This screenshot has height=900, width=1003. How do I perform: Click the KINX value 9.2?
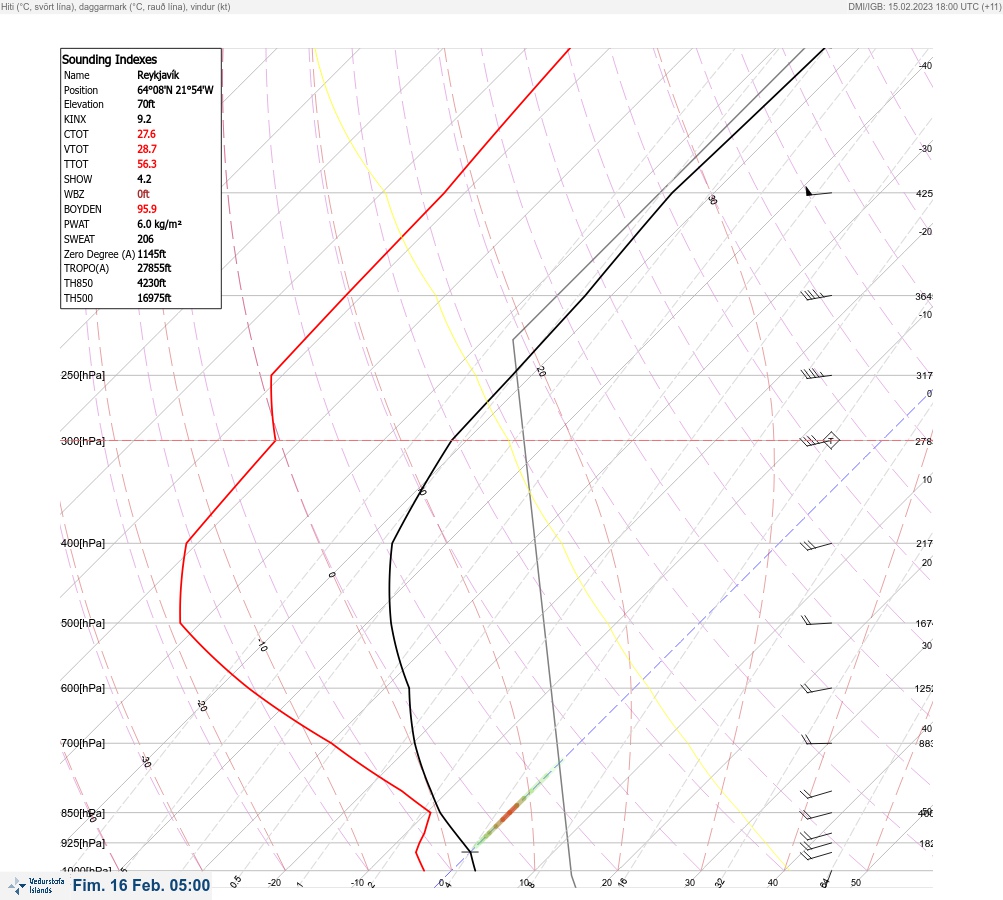(x=145, y=119)
